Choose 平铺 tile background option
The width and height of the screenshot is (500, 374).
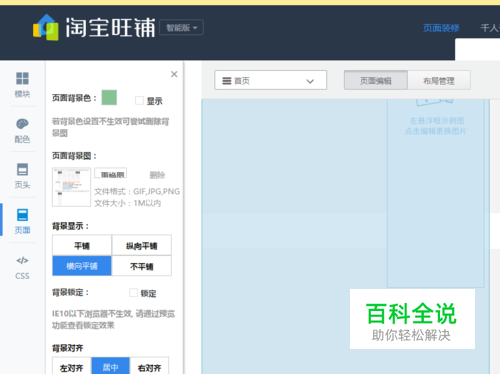[82, 246]
